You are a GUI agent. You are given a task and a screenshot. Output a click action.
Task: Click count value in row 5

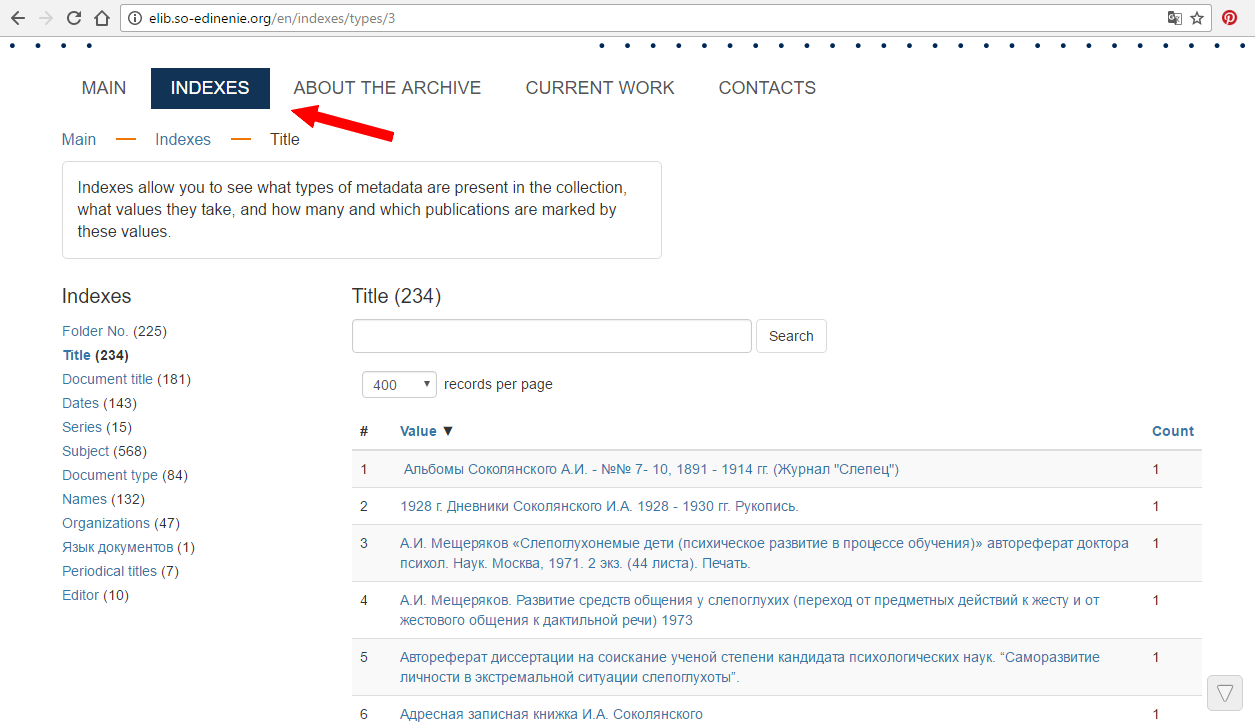[x=1156, y=657]
